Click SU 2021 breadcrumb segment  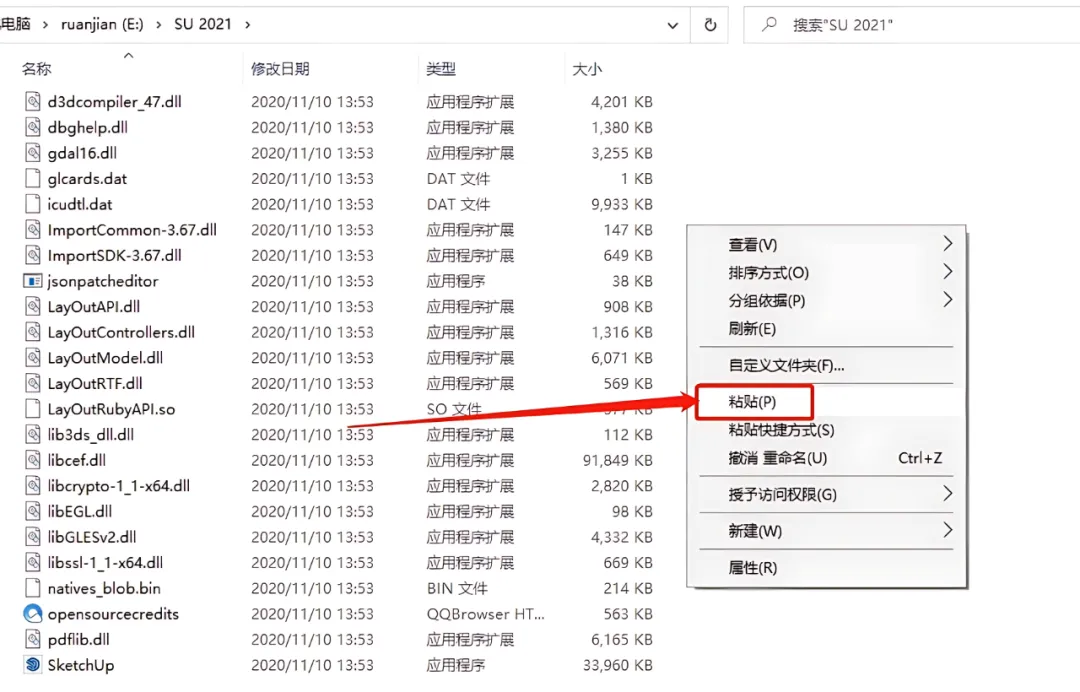(x=202, y=24)
